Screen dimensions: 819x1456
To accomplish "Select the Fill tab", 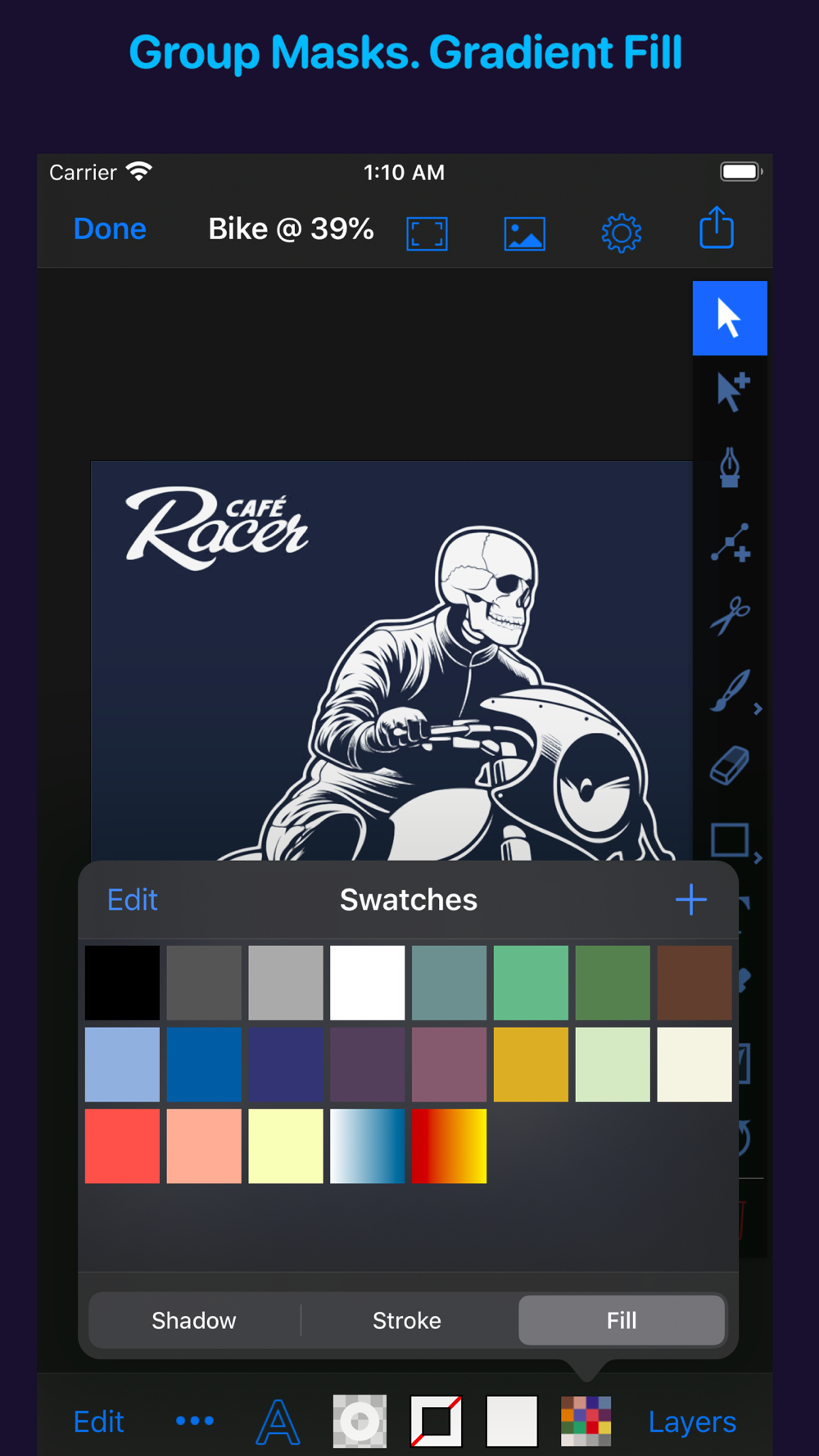I will 622,1320.
